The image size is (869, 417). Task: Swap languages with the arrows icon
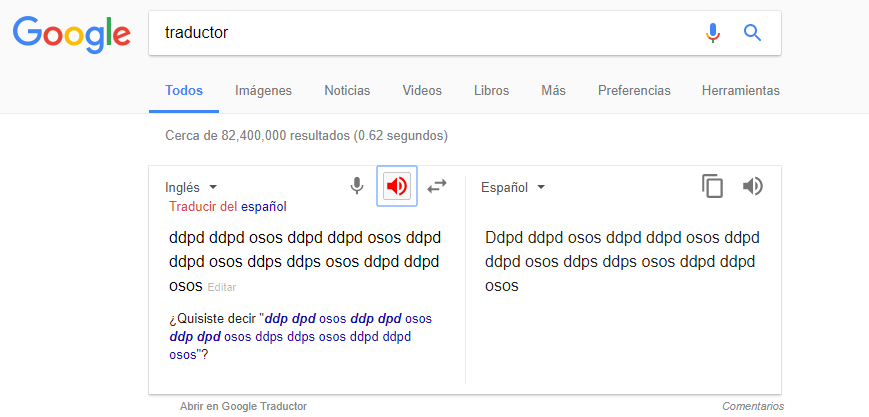(x=437, y=186)
